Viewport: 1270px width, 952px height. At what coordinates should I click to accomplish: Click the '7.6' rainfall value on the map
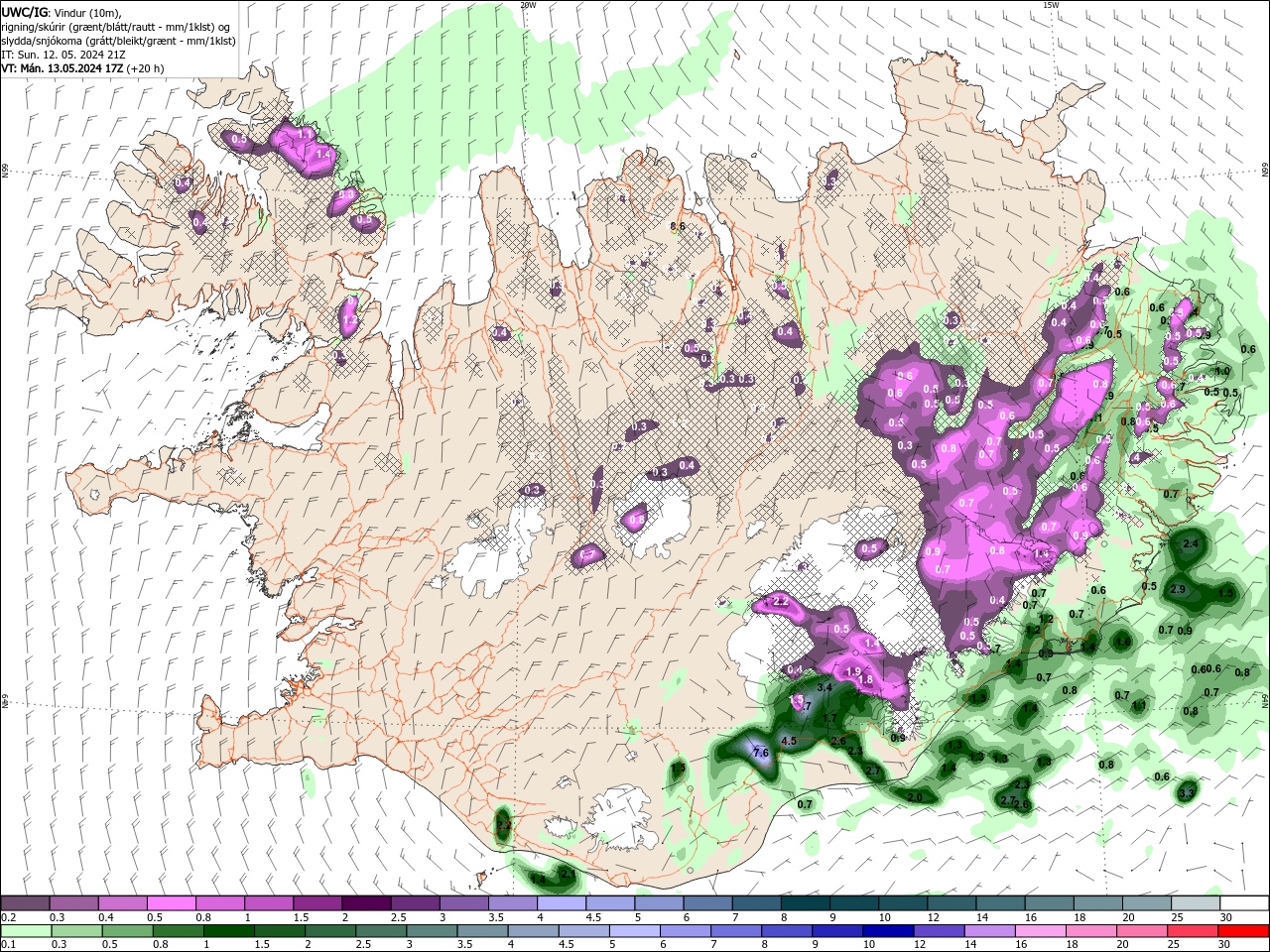(761, 754)
